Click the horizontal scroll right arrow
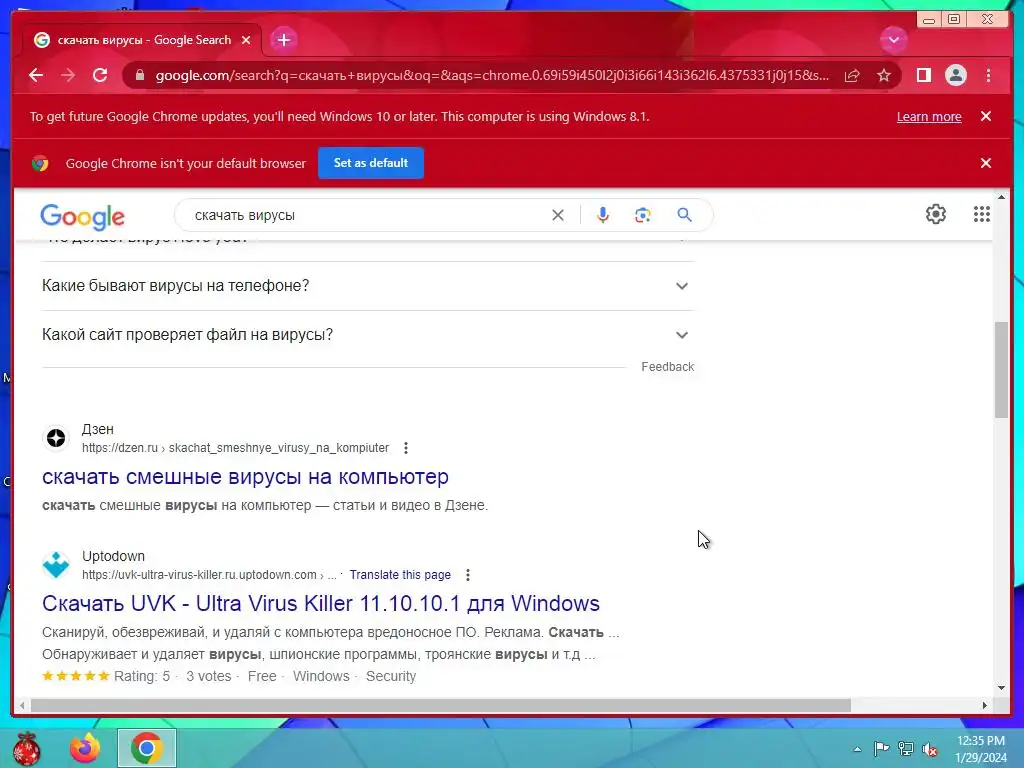The width and height of the screenshot is (1024, 768). coord(985,705)
